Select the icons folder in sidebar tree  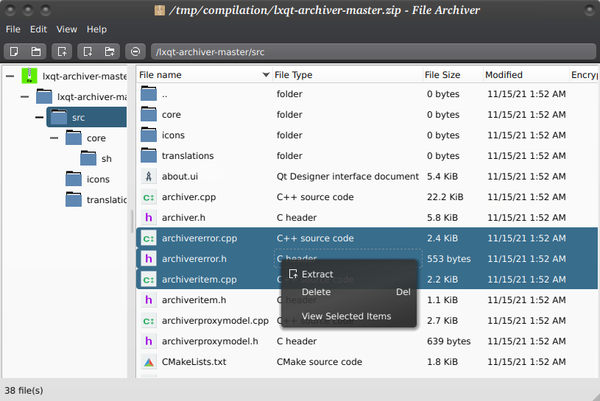(x=98, y=179)
